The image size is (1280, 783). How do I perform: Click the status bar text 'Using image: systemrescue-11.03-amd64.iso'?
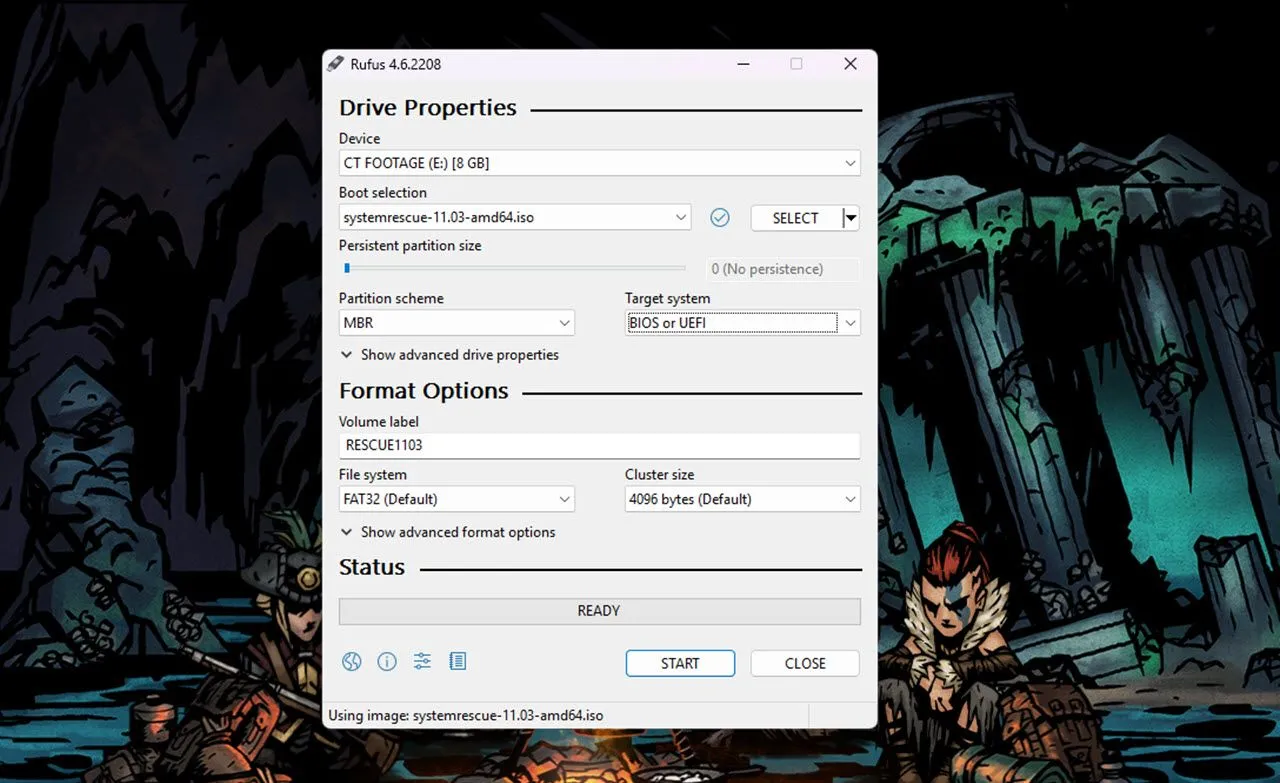[466, 716]
